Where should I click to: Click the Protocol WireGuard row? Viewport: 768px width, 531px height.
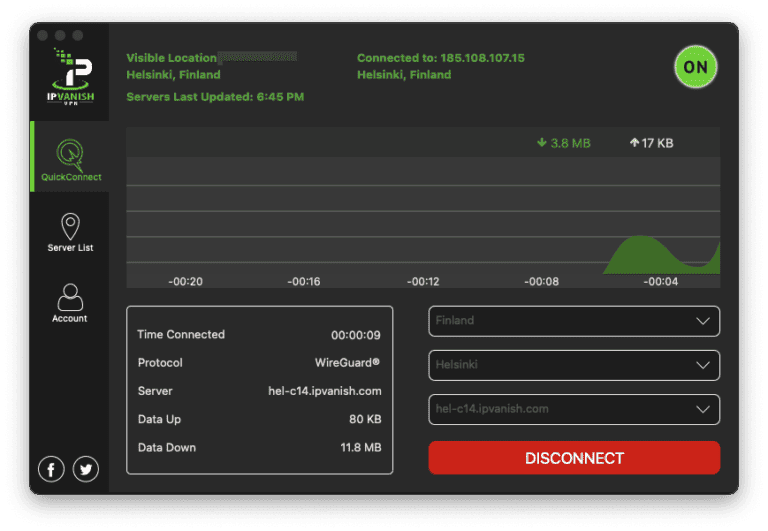pyautogui.click(x=259, y=363)
